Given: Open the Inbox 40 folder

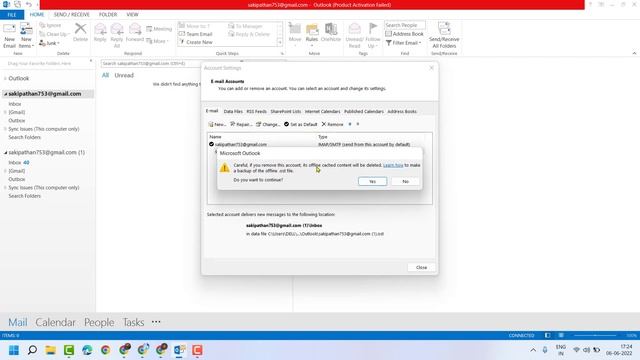Looking at the screenshot, I should pos(19,162).
